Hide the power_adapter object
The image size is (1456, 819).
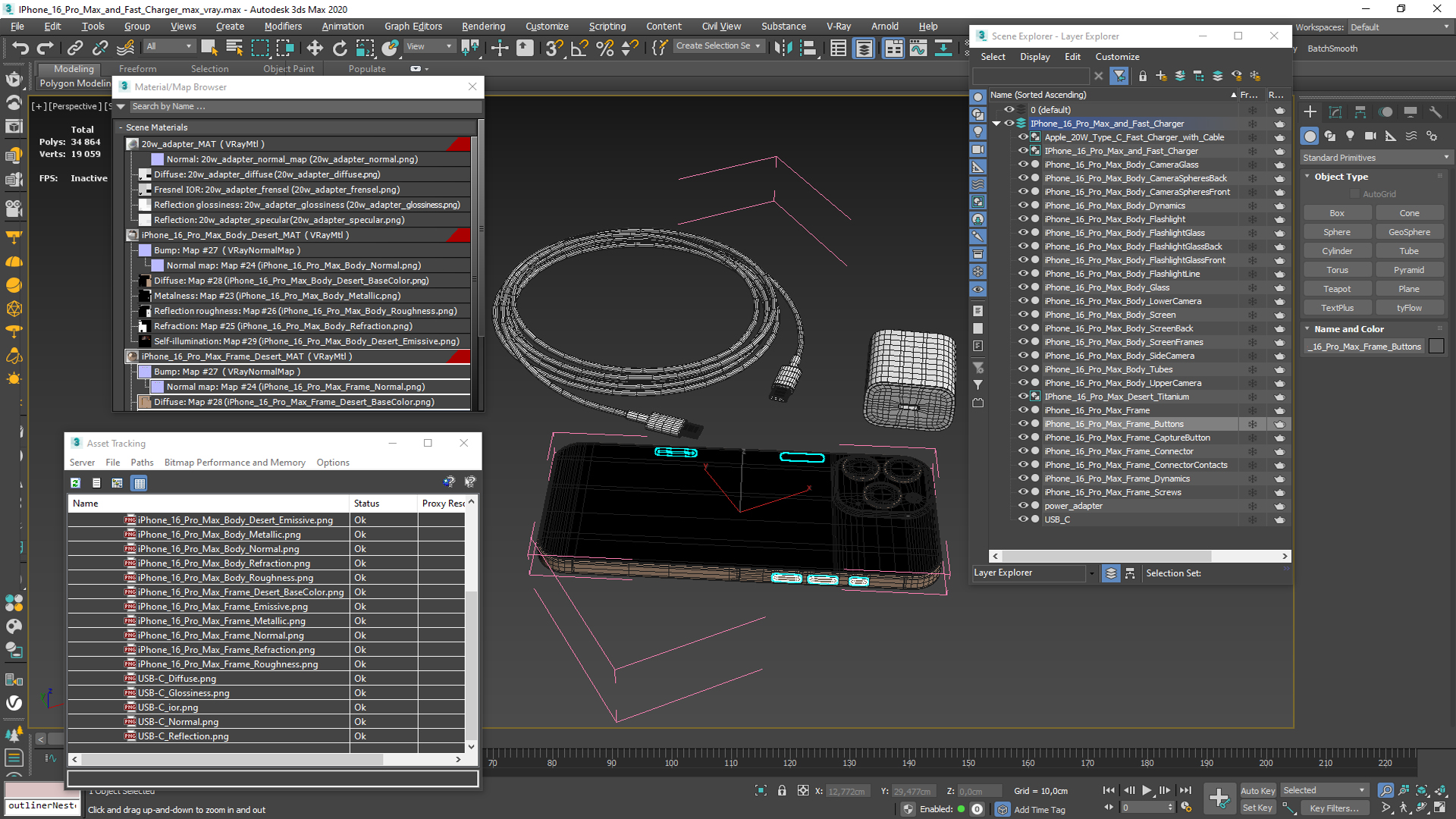tap(1023, 506)
